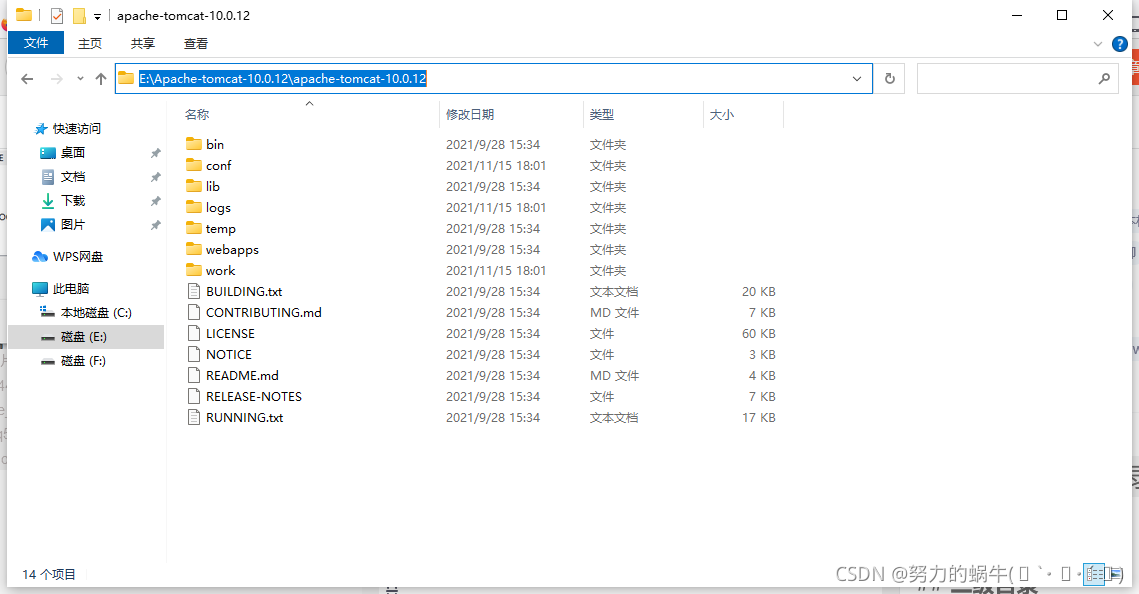Image resolution: width=1139 pixels, height=594 pixels.
Task: Click the pin icon beside 文档
Action: click(155, 177)
